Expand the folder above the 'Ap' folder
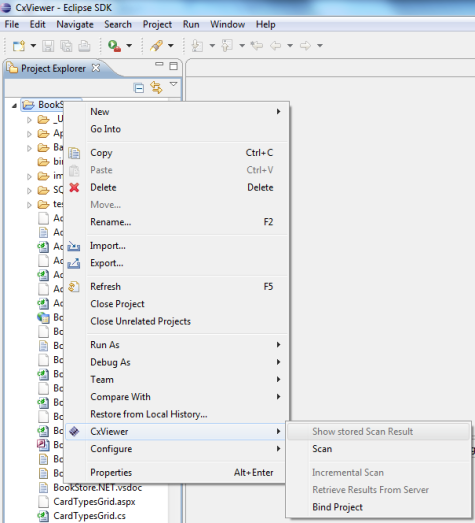Image resolution: width=475 pixels, height=523 pixels. tap(29, 119)
